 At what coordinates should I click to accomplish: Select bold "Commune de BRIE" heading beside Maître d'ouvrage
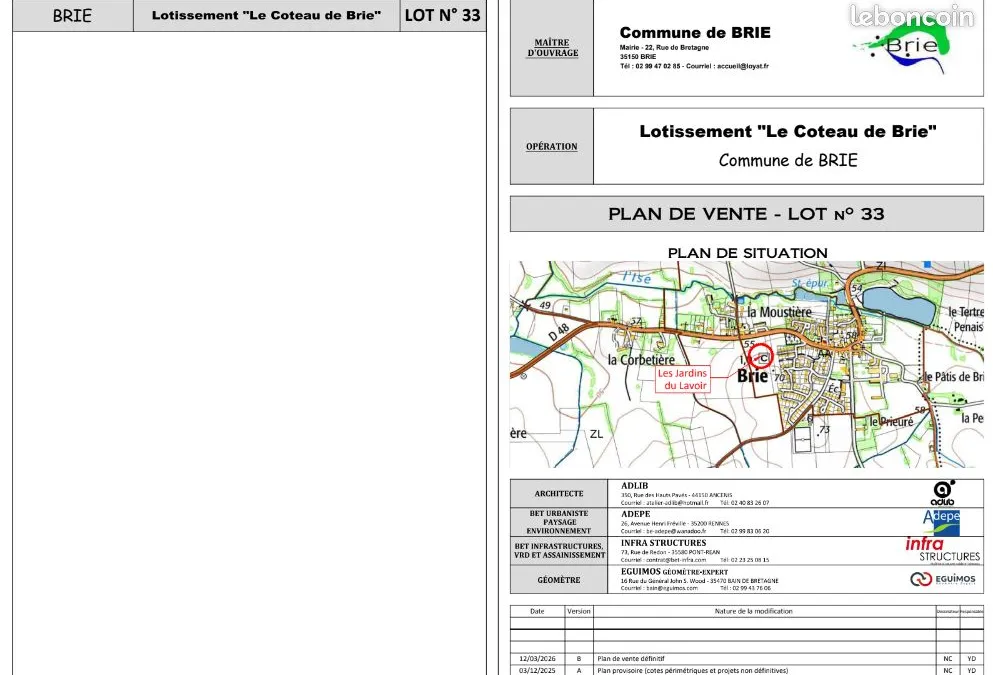(695, 32)
